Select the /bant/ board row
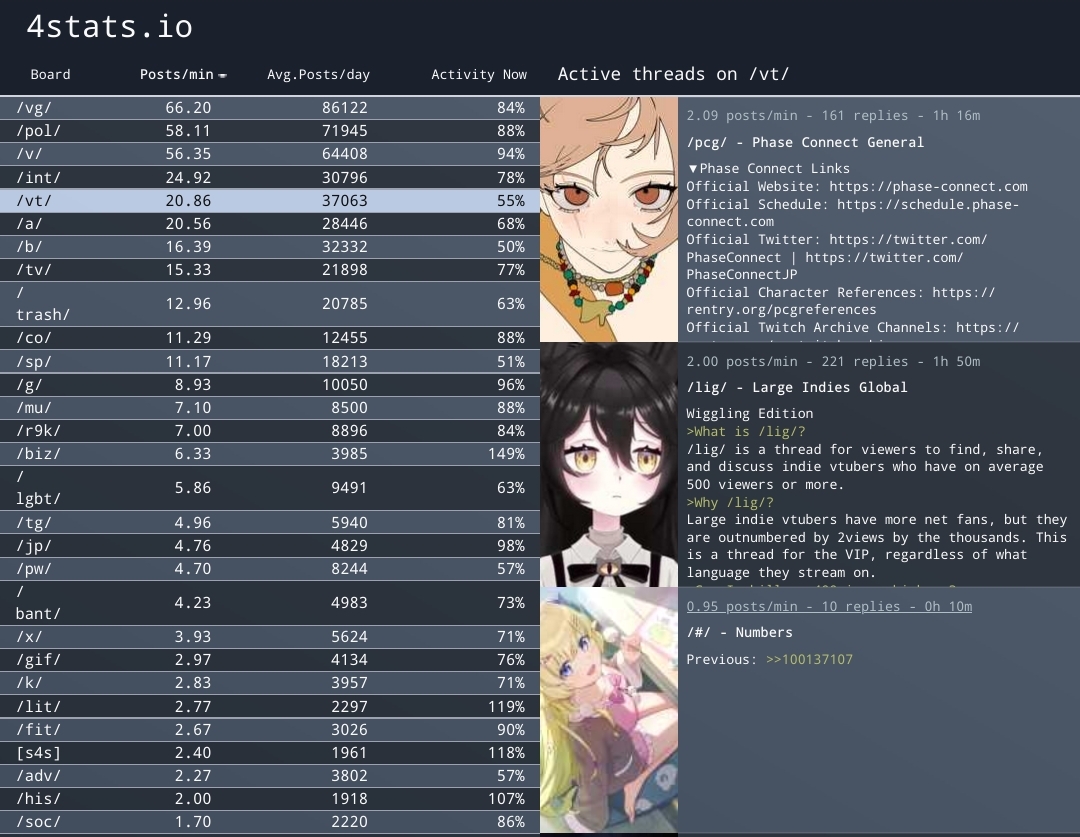This screenshot has width=1080, height=837. click(270, 603)
